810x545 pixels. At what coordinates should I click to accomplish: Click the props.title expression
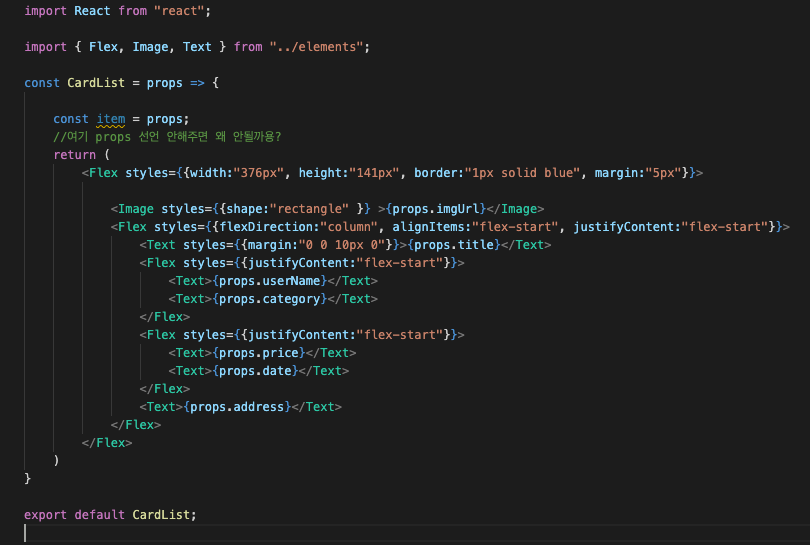pos(454,245)
